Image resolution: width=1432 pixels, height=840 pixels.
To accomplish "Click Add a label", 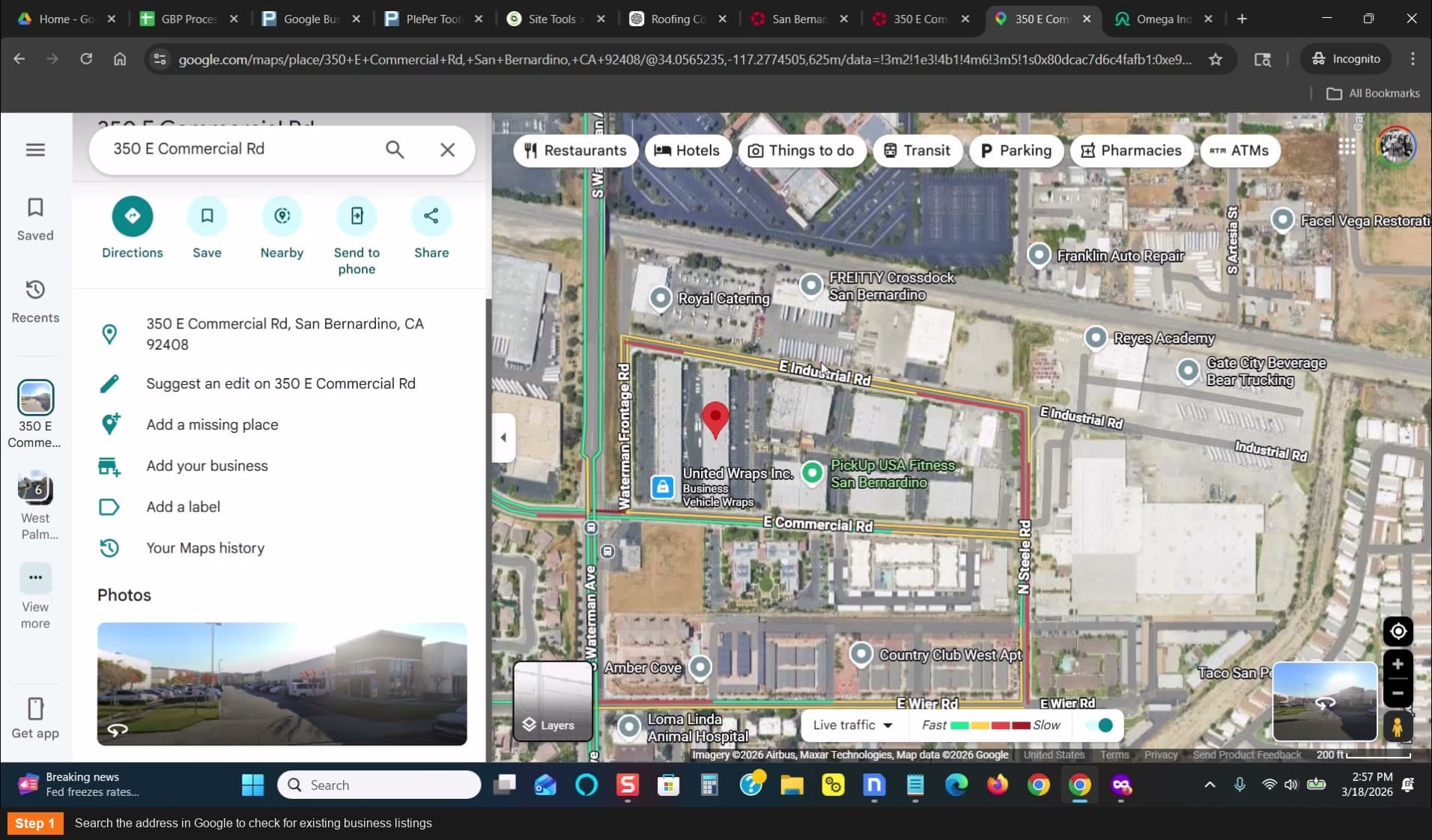I will 280,507.
